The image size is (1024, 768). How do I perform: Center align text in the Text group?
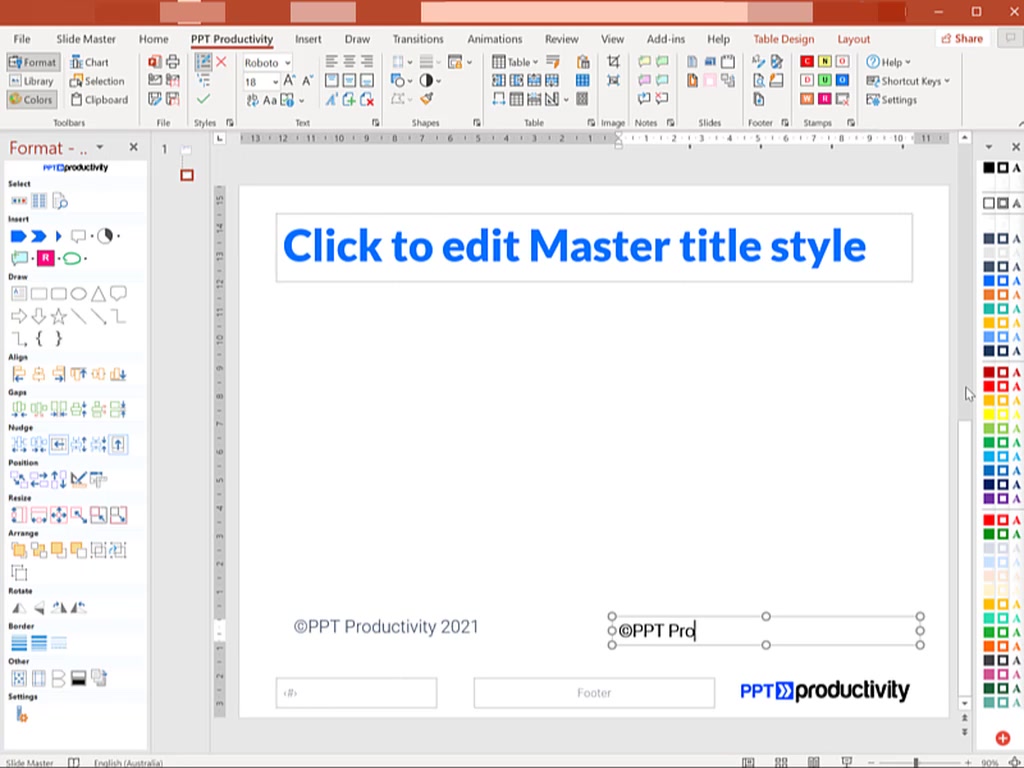pyautogui.click(x=349, y=61)
